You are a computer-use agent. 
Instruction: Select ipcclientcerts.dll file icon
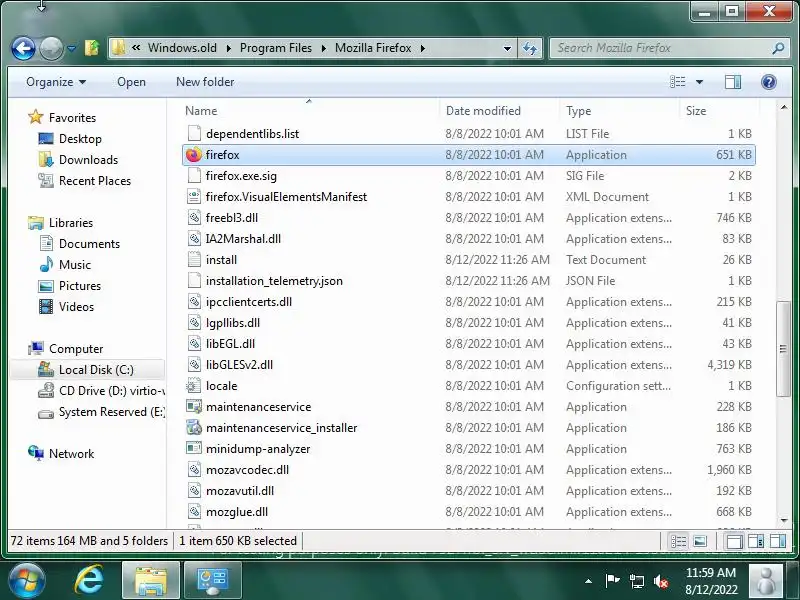[x=194, y=302]
